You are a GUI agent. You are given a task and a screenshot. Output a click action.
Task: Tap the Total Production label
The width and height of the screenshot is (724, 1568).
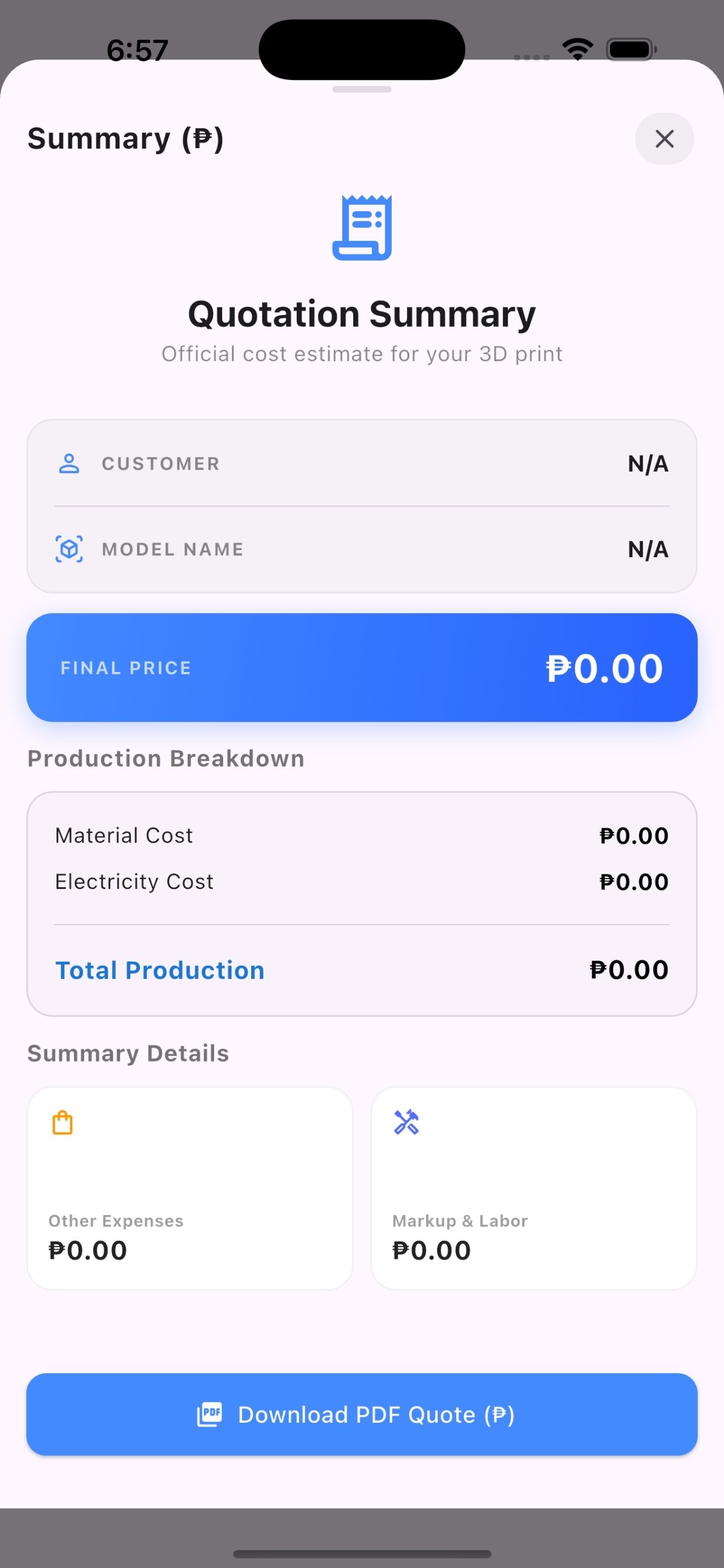pyautogui.click(x=160, y=970)
